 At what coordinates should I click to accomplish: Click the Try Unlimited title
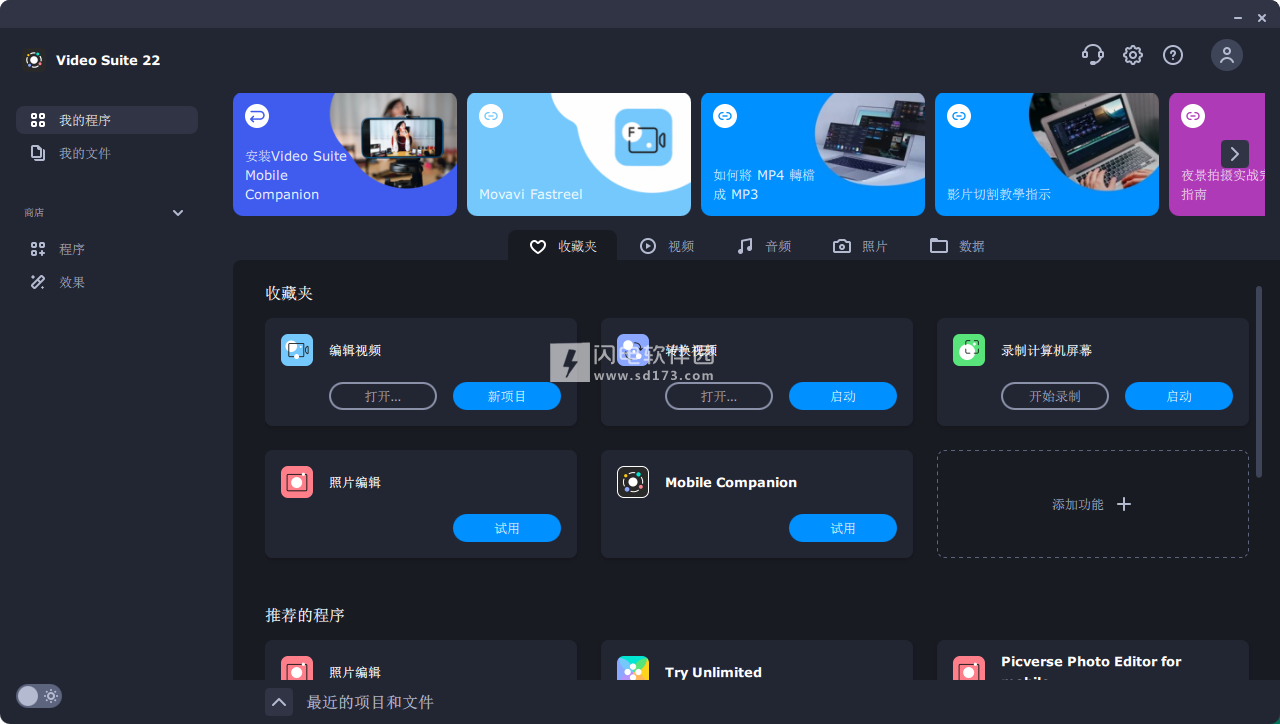coord(713,672)
